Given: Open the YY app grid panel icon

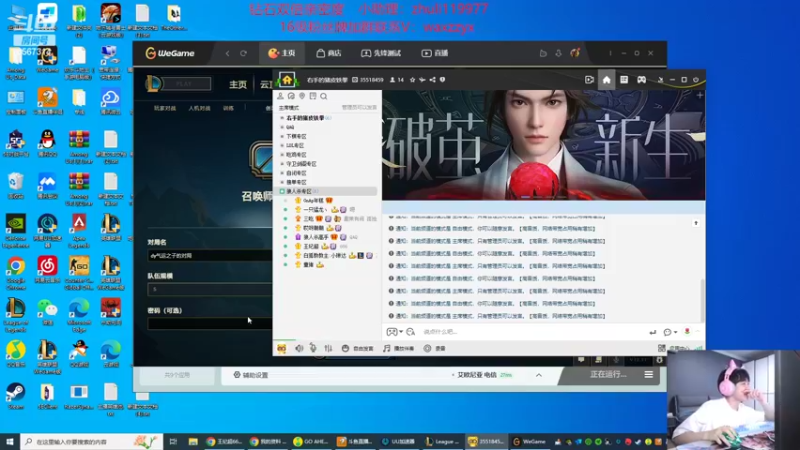Looking at the screenshot, I should (623, 80).
